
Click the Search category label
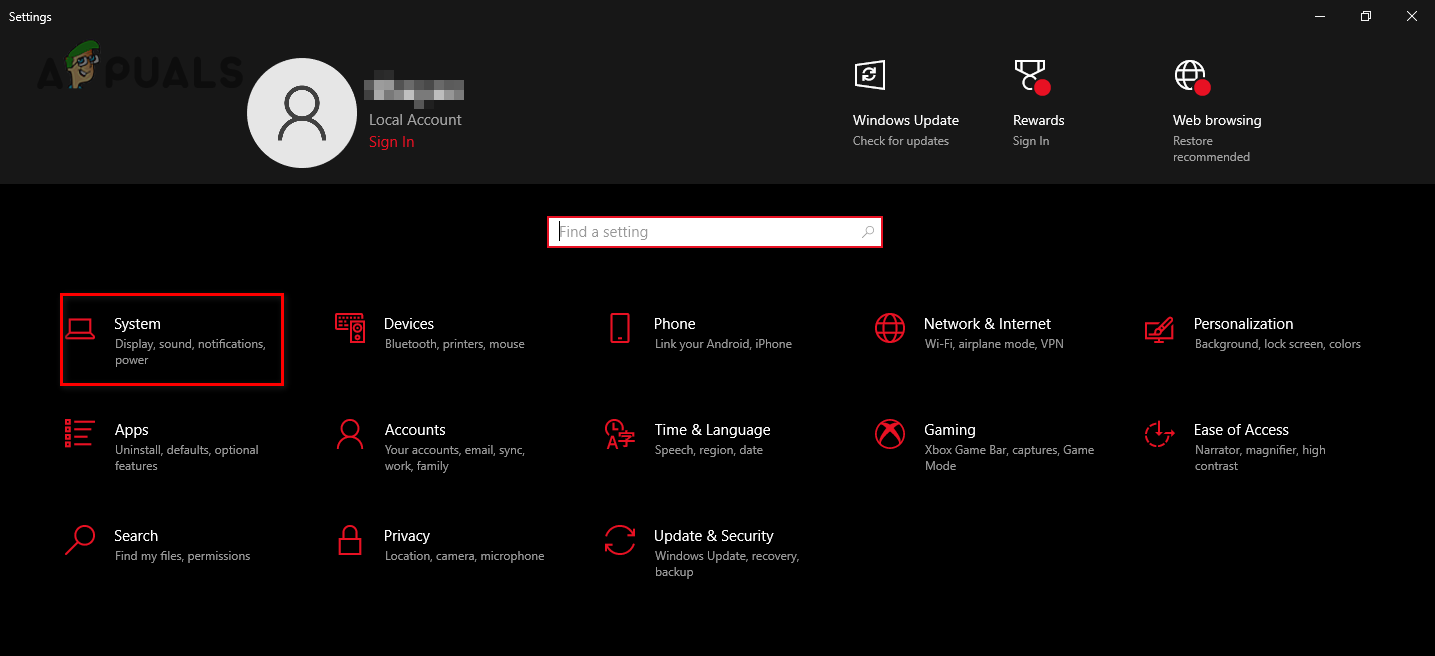tap(136, 536)
